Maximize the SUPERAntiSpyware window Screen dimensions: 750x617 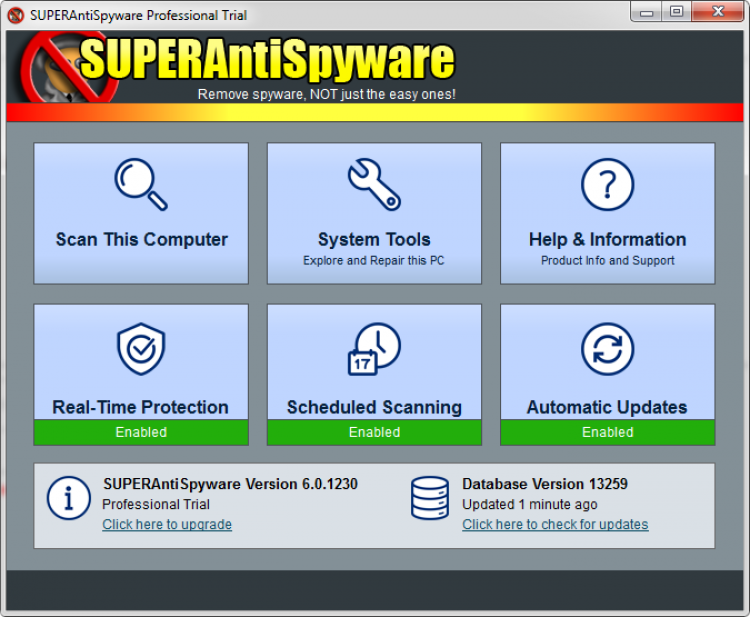676,12
